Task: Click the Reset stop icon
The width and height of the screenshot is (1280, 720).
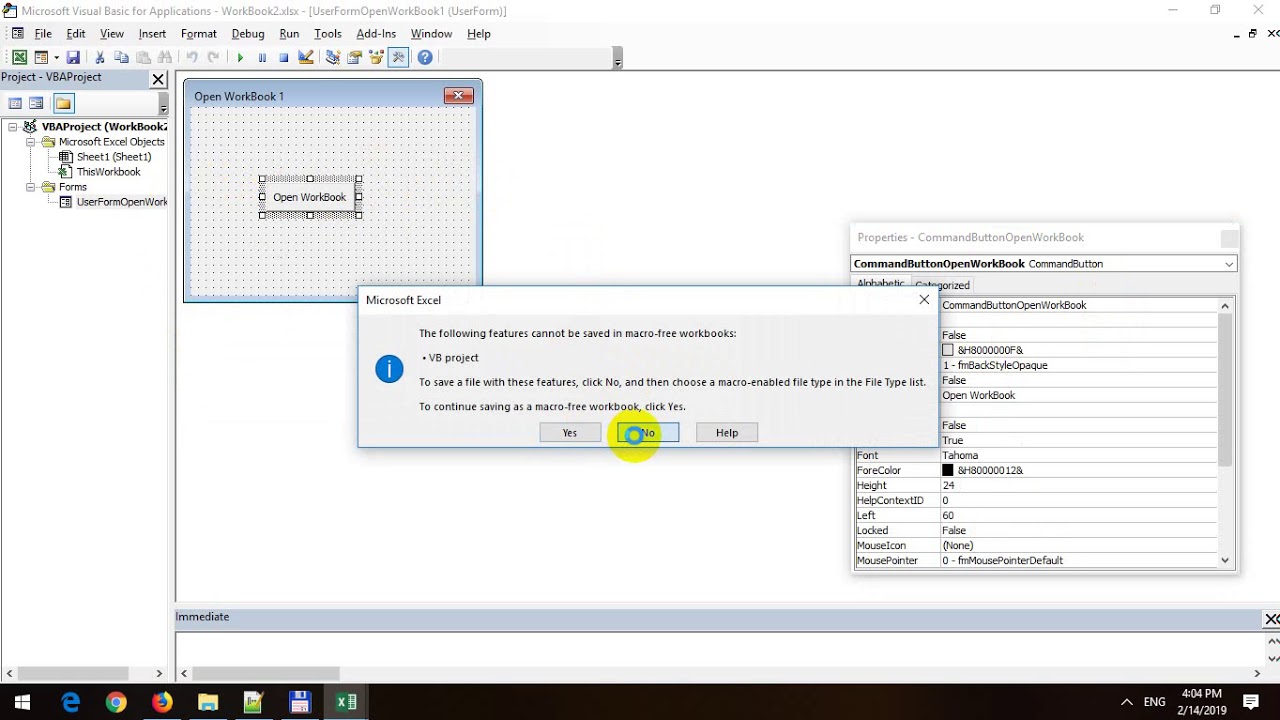Action: pyautogui.click(x=284, y=58)
